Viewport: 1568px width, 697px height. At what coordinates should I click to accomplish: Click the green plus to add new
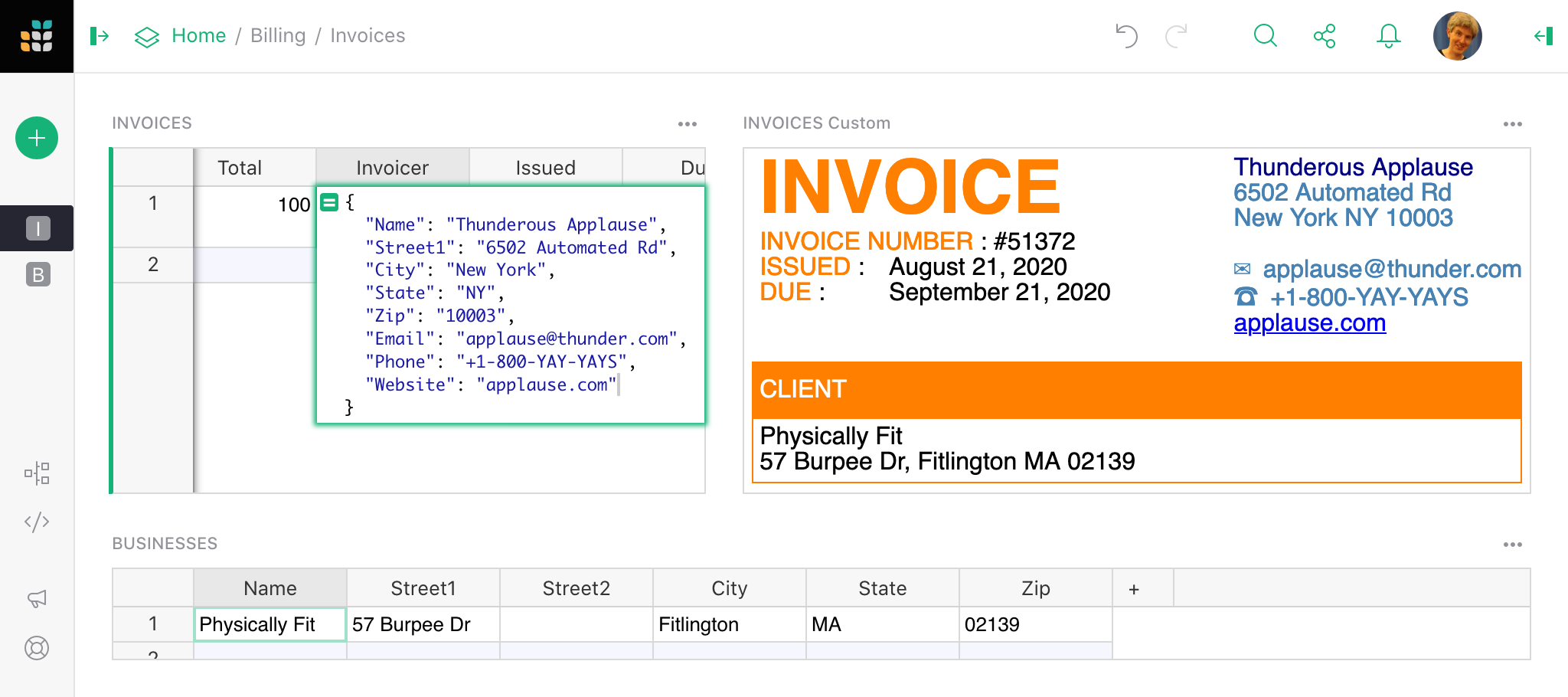click(36, 139)
